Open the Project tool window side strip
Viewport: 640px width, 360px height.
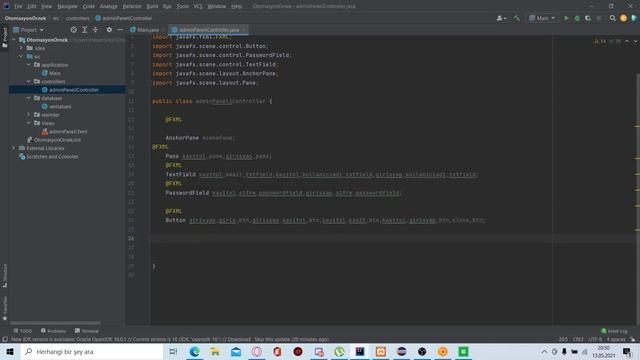4,38
